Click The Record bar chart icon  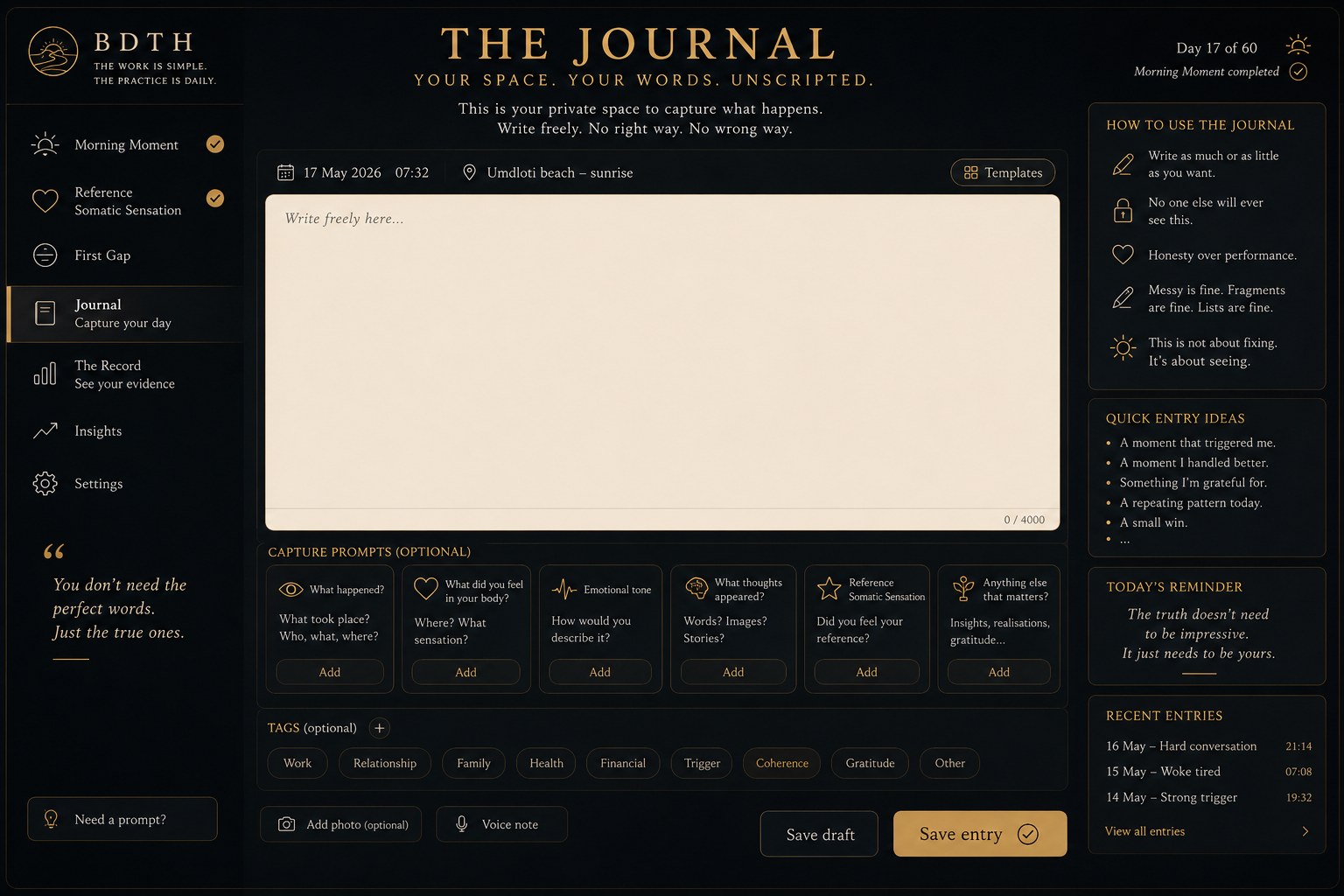click(45, 374)
